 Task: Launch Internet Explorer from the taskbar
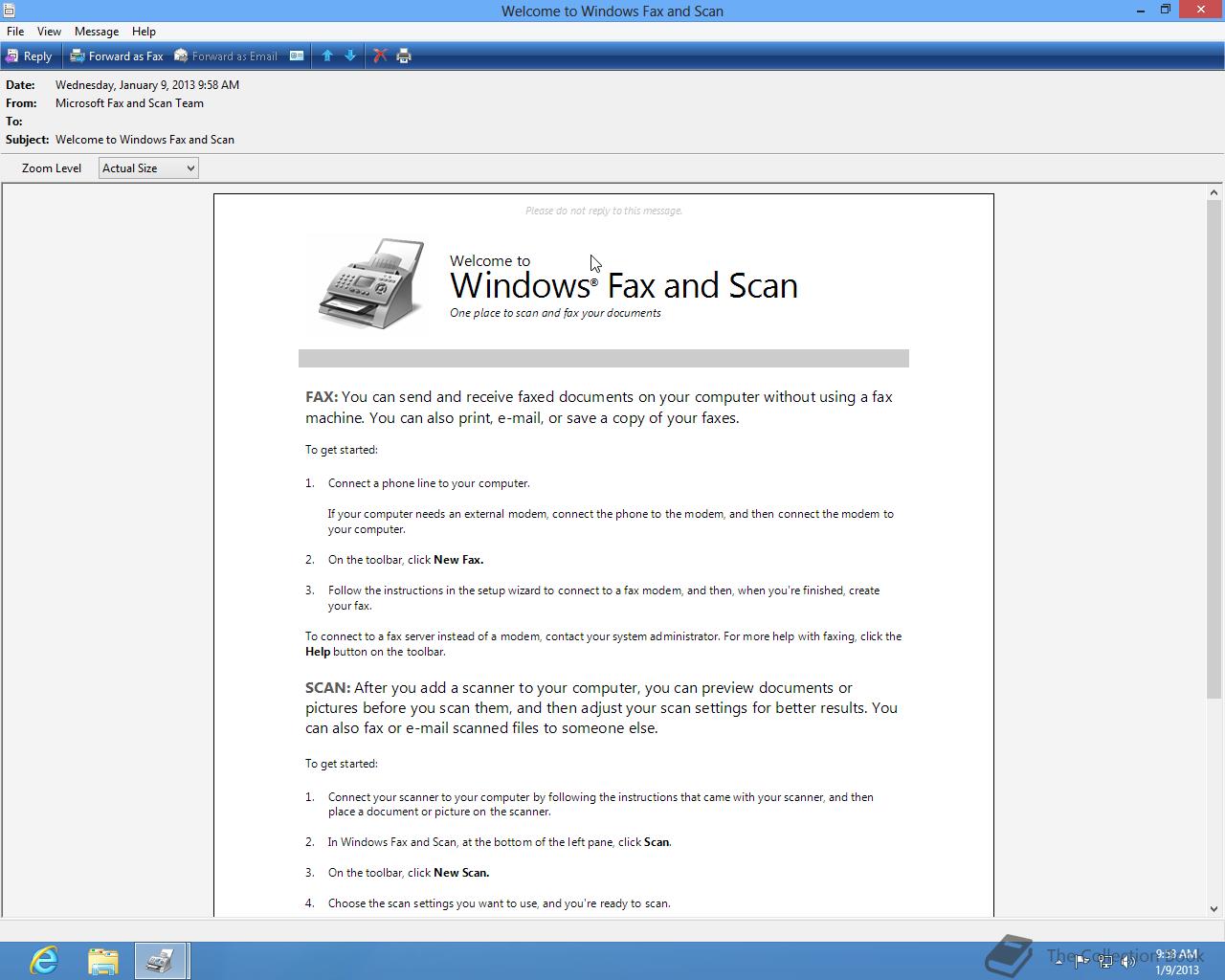pyautogui.click(x=44, y=960)
